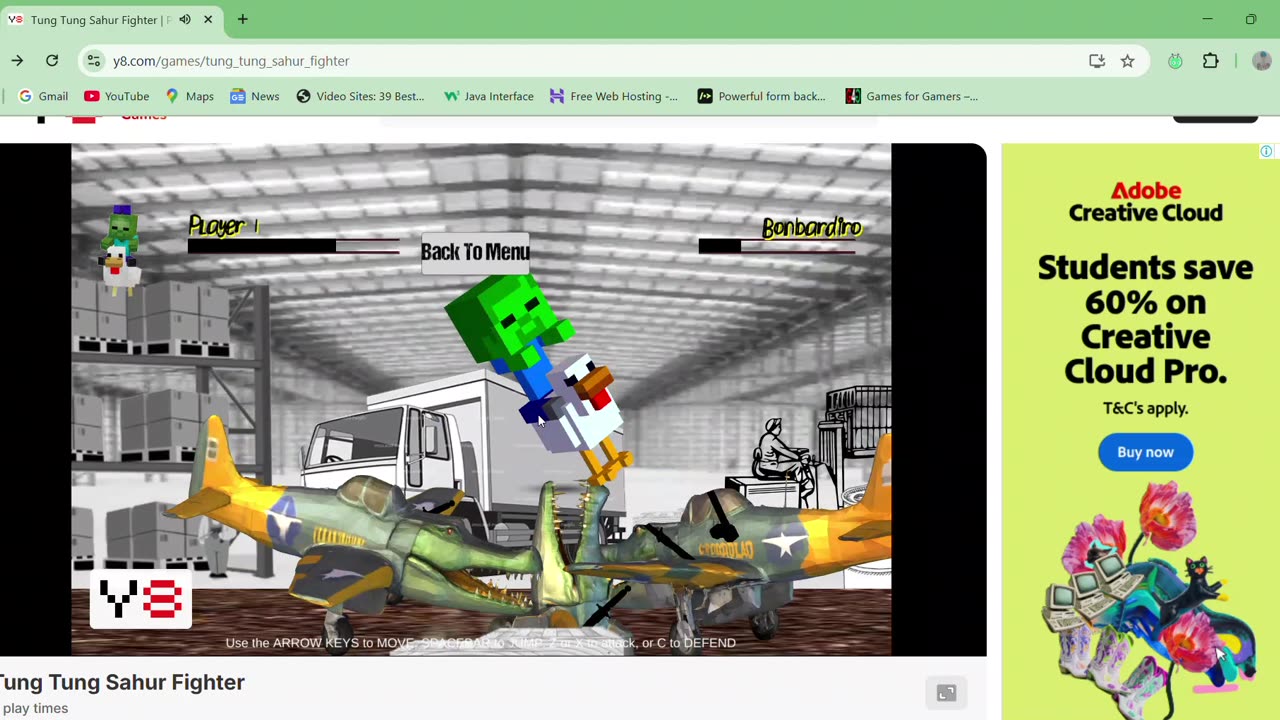Open a new browser tab
The width and height of the screenshot is (1280, 720).
(242, 19)
